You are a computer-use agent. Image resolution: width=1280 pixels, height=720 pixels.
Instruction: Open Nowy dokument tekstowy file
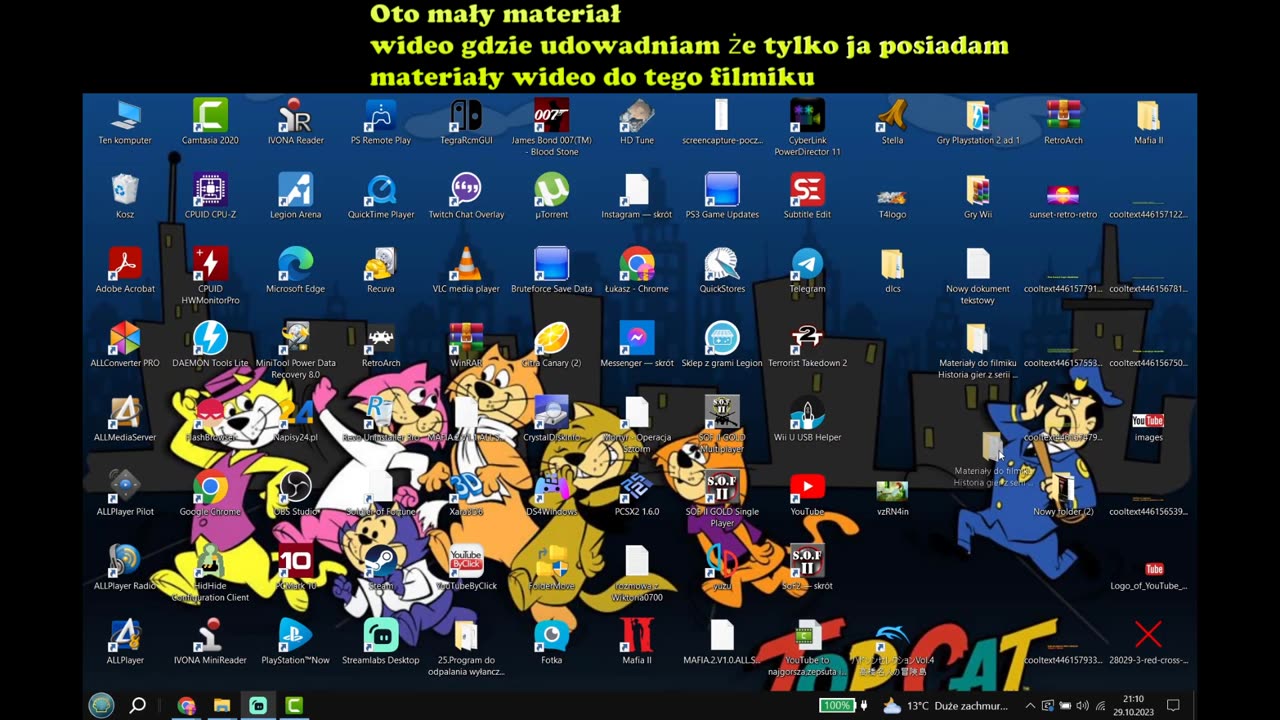click(x=978, y=275)
